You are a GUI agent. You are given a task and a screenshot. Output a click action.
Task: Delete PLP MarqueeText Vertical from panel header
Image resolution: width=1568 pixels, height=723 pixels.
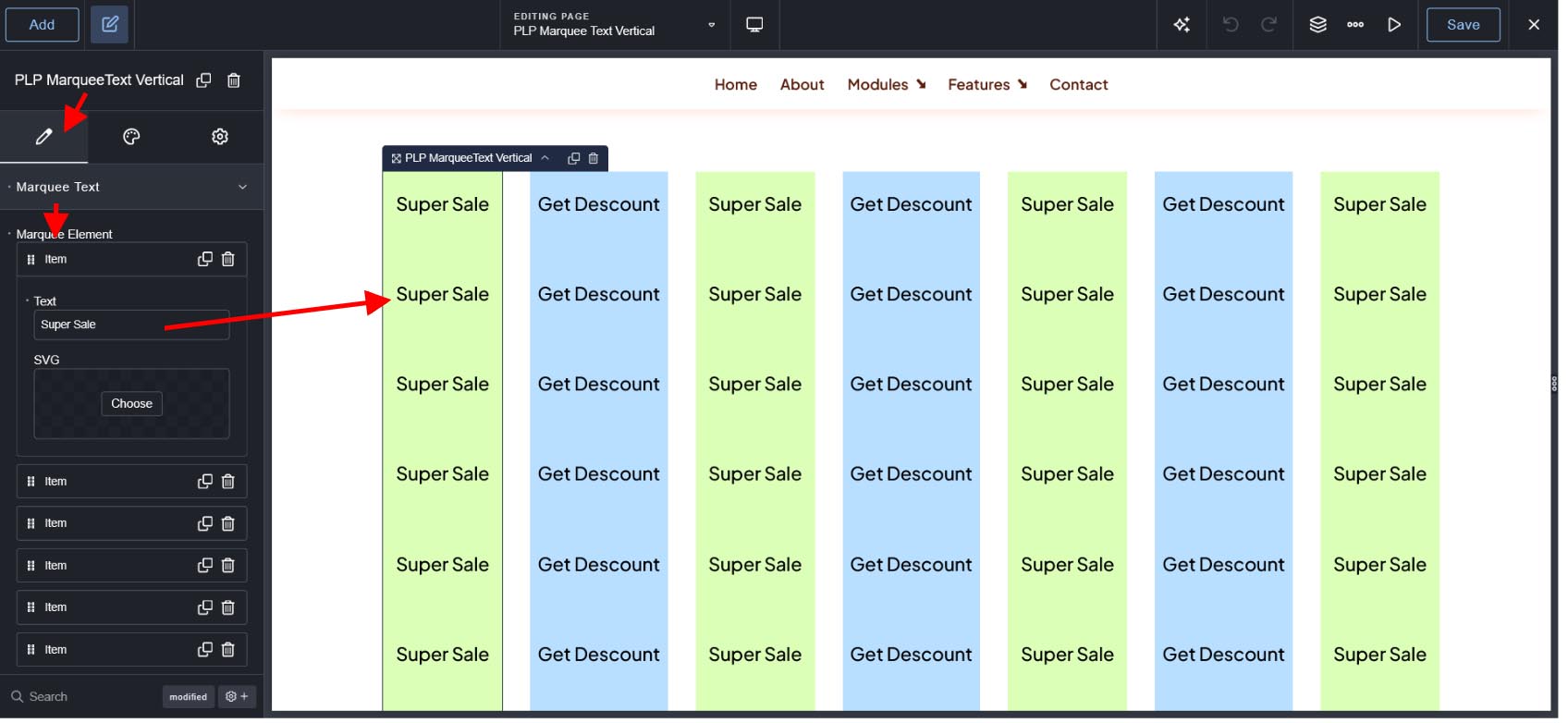click(x=234, y=80)
